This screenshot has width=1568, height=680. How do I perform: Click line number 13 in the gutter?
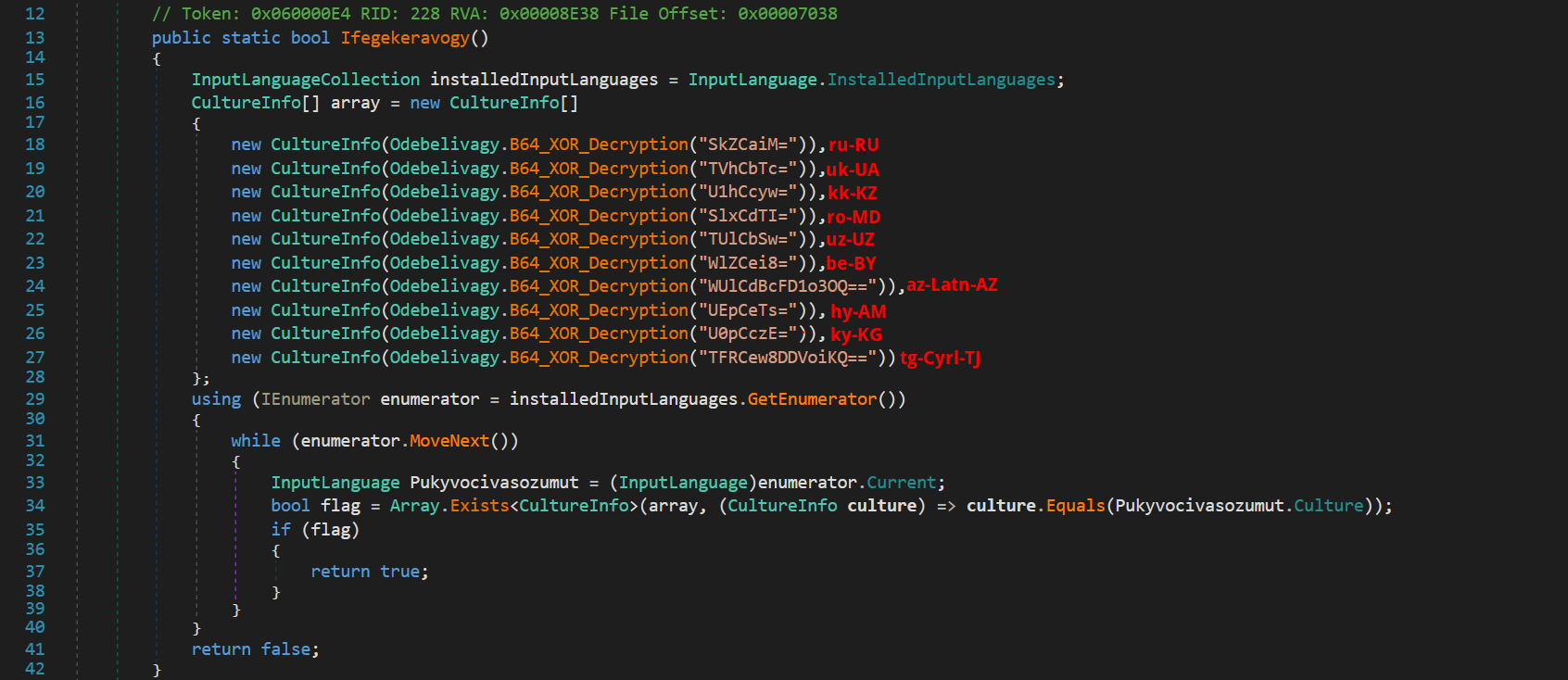click(x=34, y=38)
